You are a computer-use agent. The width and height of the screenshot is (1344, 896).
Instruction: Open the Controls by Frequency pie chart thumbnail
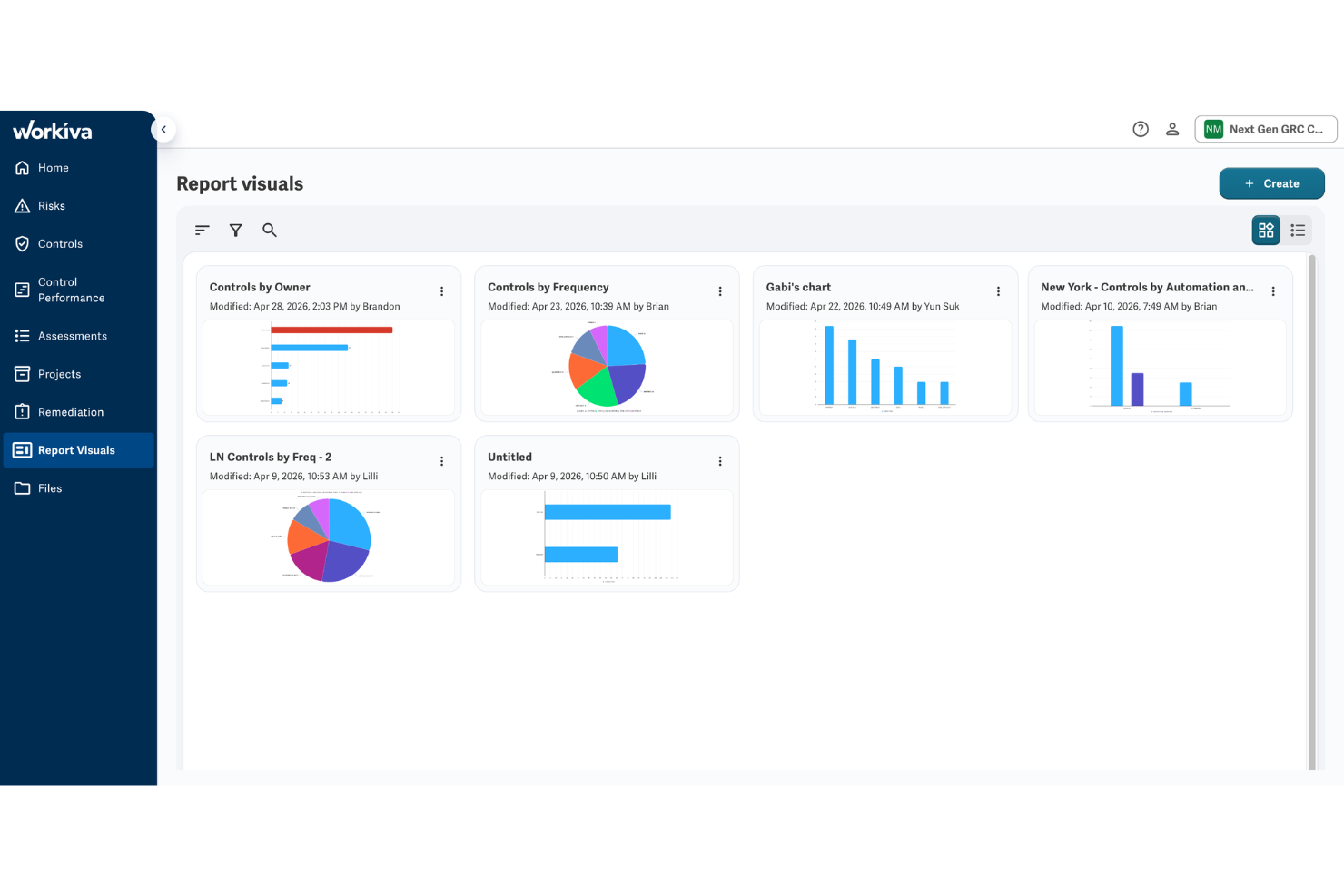[x=607, y=368]
